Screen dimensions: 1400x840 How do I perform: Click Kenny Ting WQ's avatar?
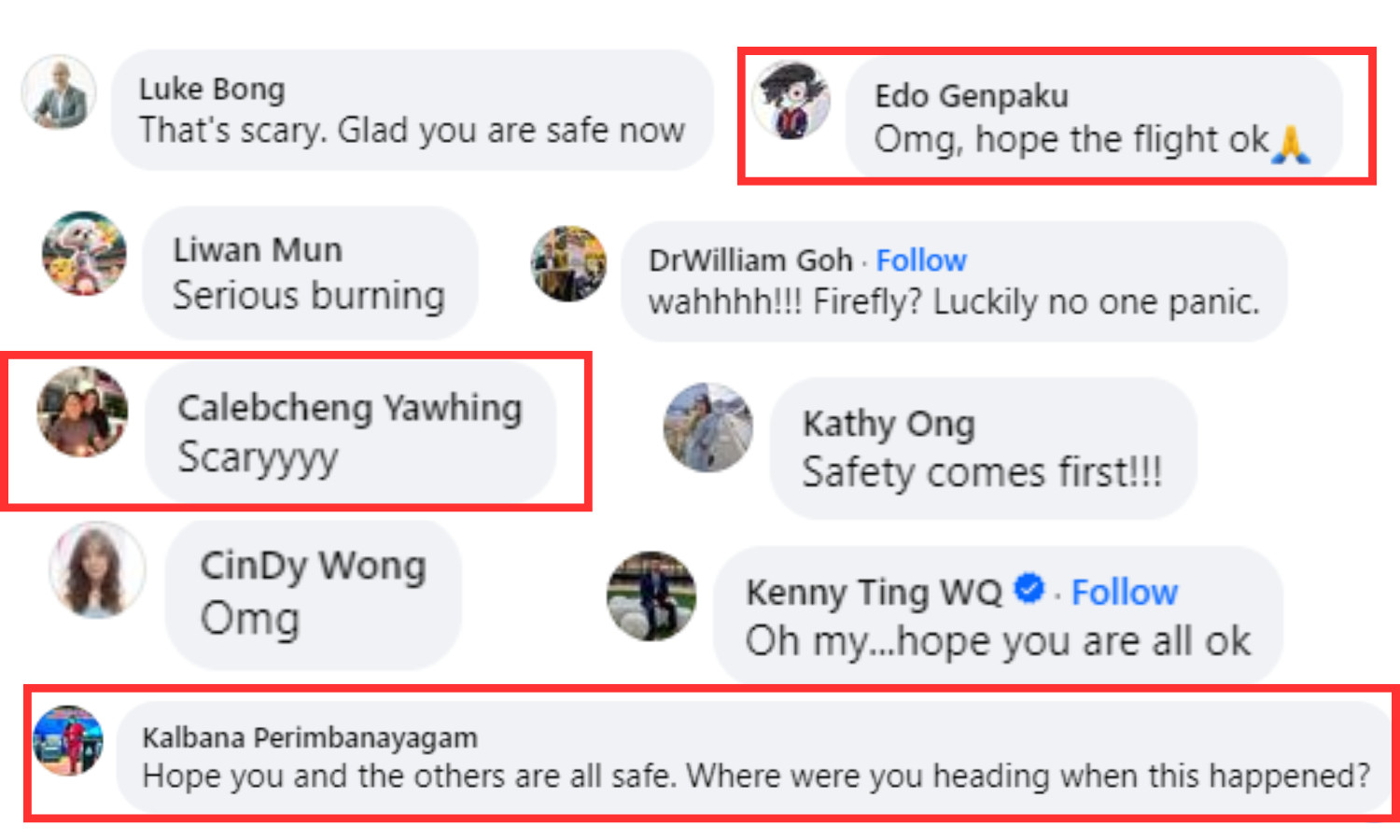[x=651, y=596]
